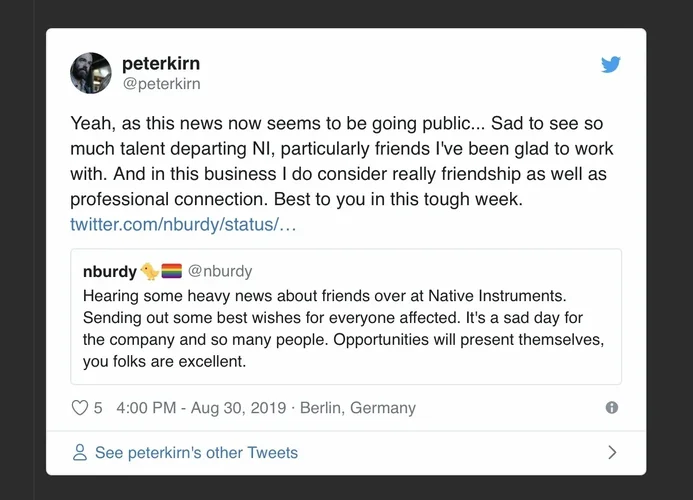Open the twitter.com/nburdy/status link
This screenshot has width=693, height=500.
pyautogui.click(x=183, y=224)
